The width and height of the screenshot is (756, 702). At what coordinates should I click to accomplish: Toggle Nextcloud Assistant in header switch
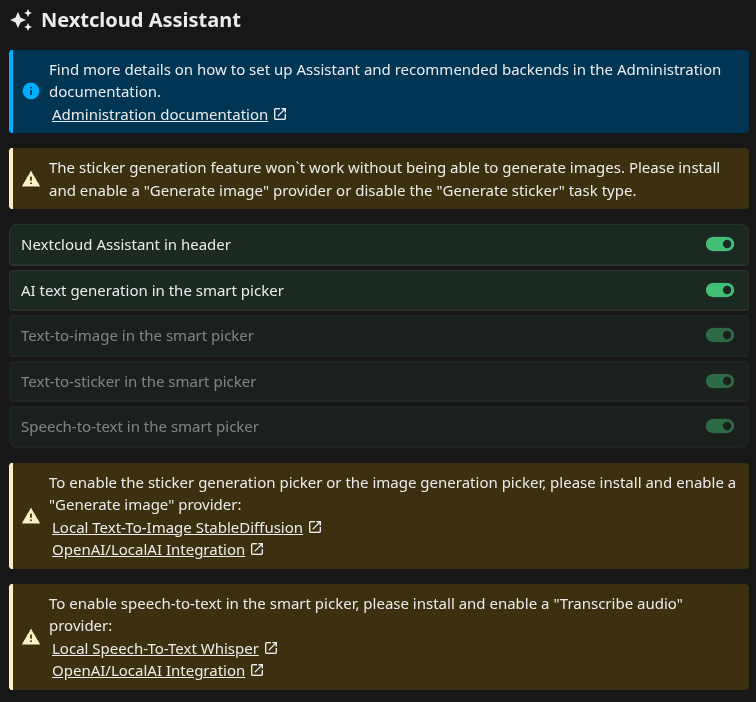[720, 244]
